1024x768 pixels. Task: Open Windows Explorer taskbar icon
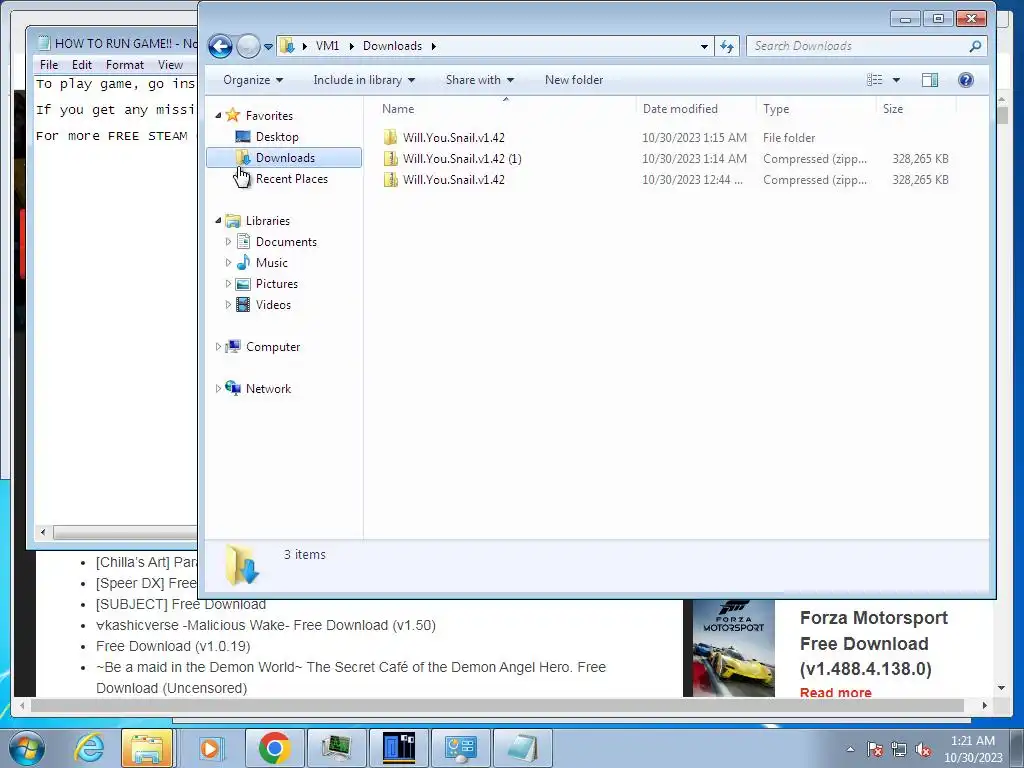(x=147, y=748)
